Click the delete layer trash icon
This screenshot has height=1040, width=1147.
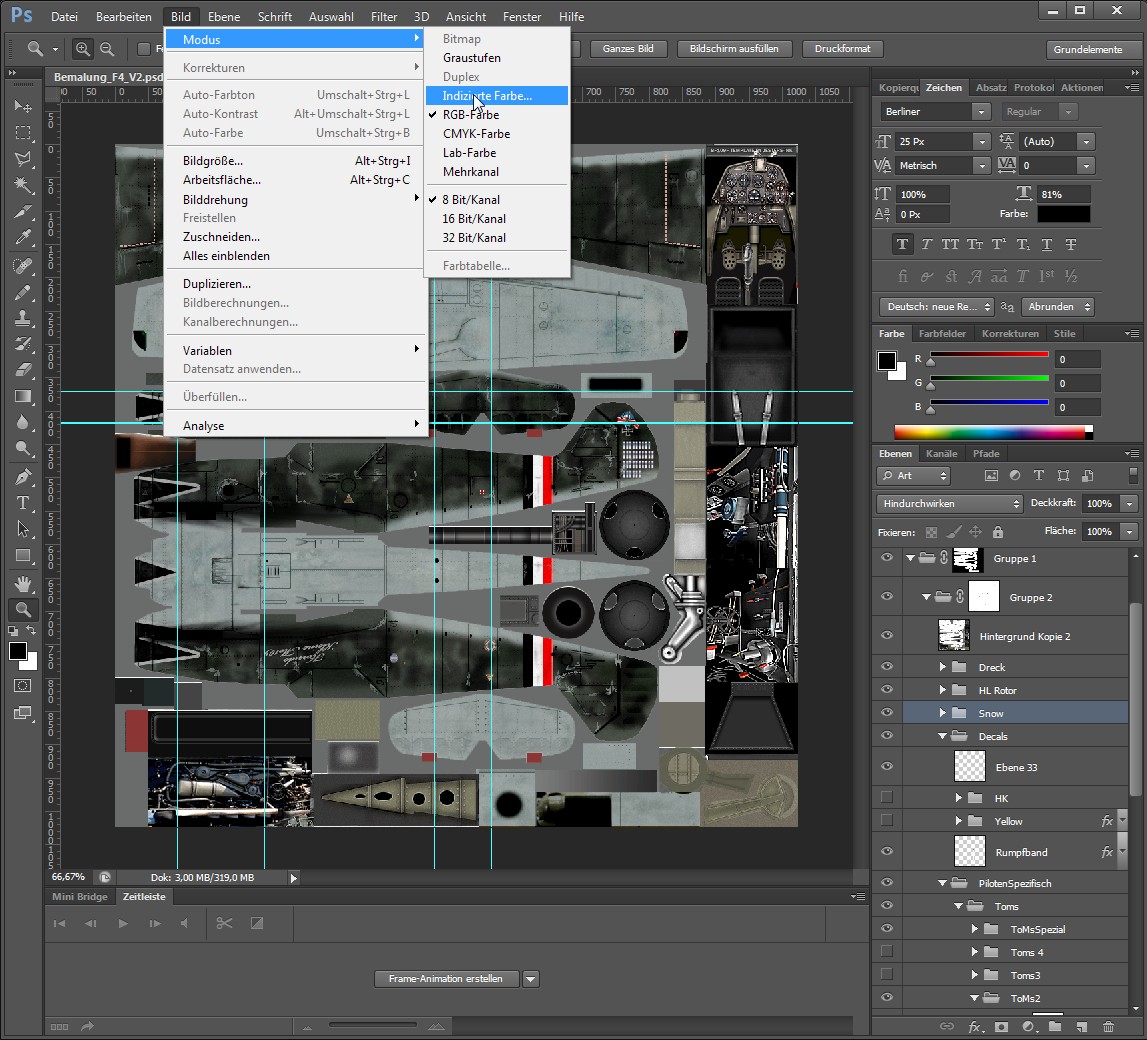(x=1107, y=1026)
